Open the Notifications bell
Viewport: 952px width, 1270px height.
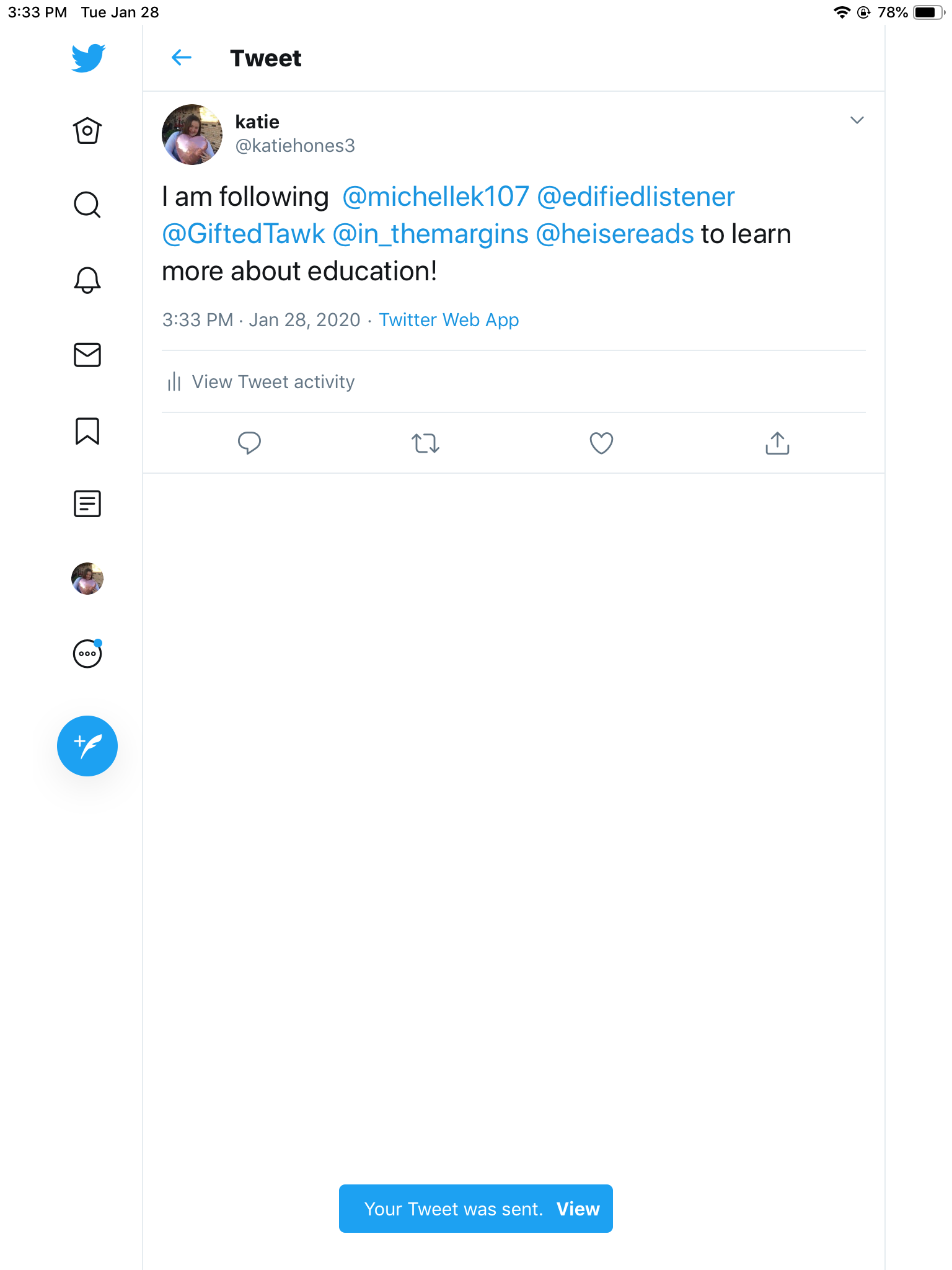point(87,280)
